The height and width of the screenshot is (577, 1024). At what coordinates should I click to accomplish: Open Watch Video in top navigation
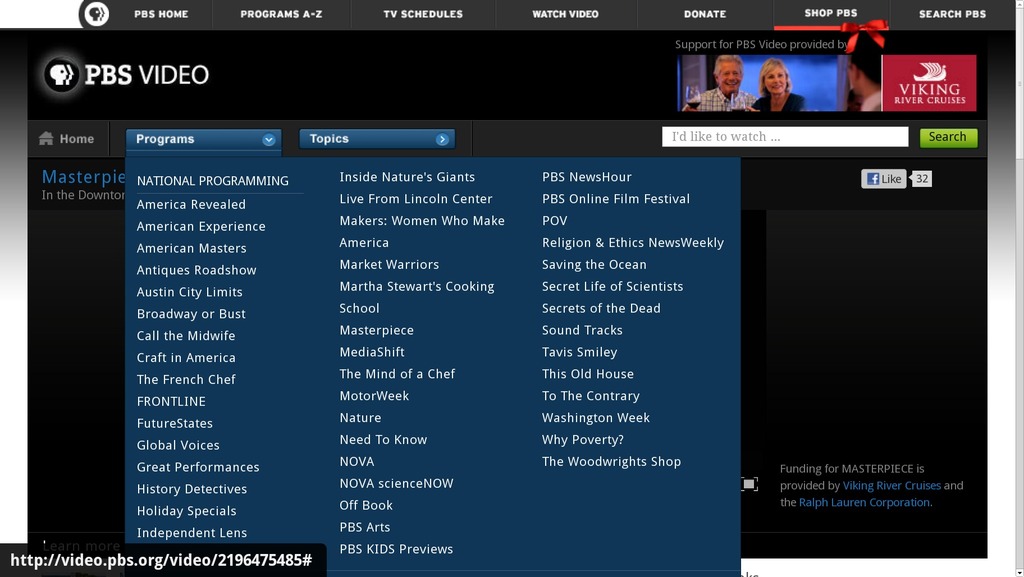tap(566, 14)
